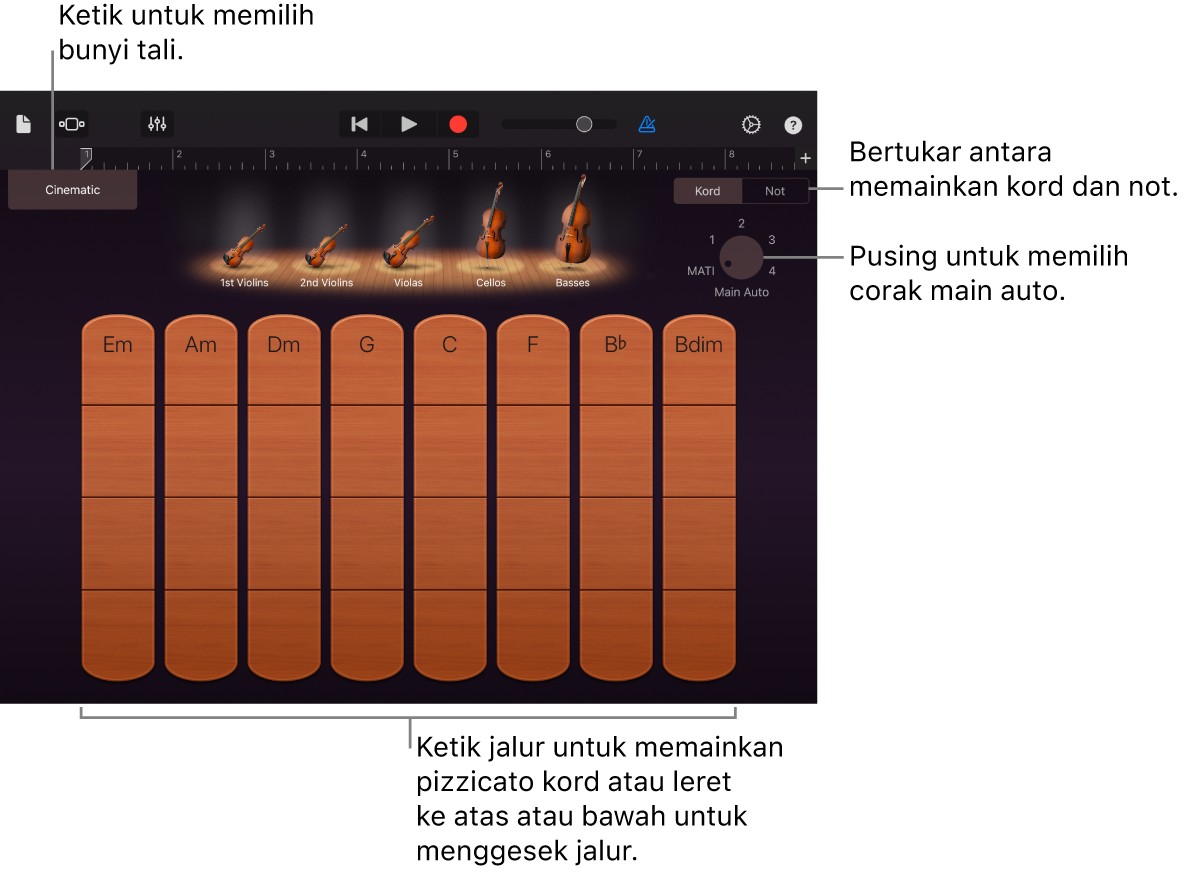Adjust the master volume slider knob
The height and width of the screenshot is (878, 1192).
tap(584, 124)
